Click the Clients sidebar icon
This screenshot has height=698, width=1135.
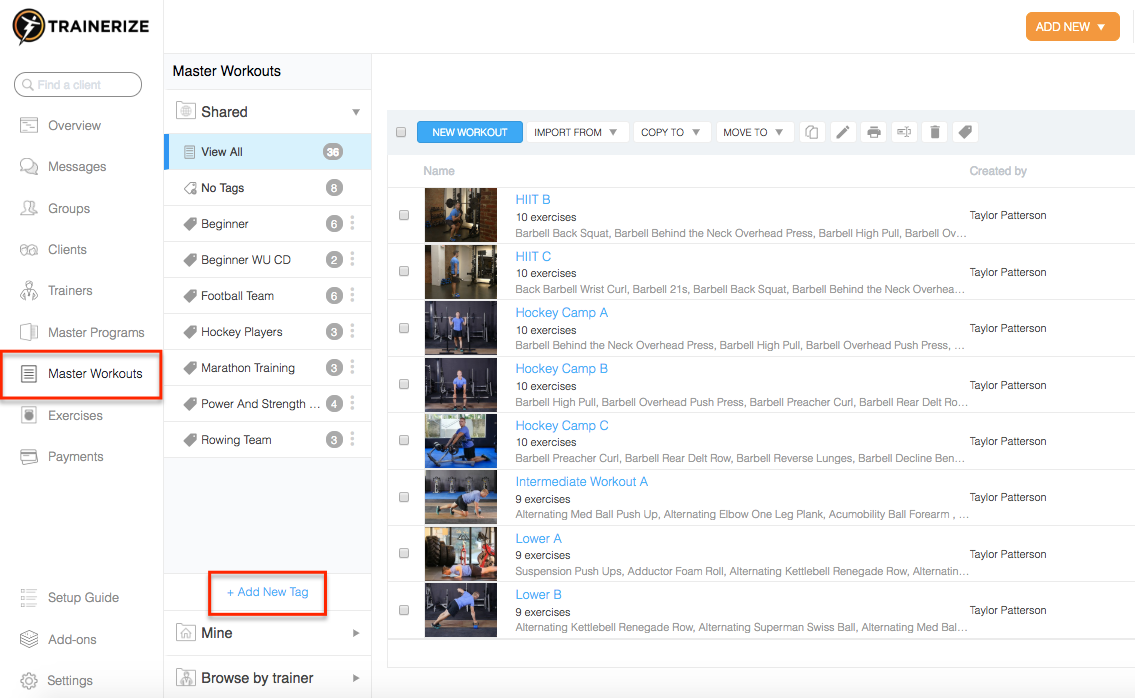tap(29, 250)
